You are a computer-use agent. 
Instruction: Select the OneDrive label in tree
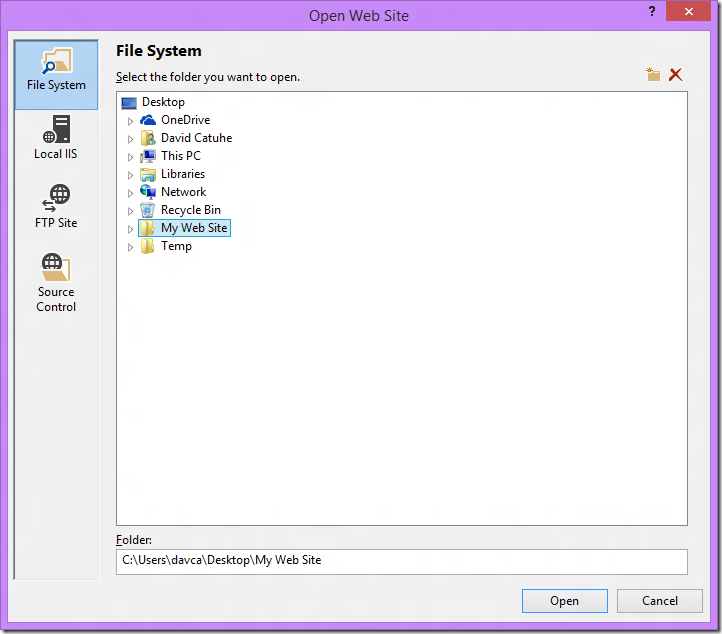(x=186, y=120)
